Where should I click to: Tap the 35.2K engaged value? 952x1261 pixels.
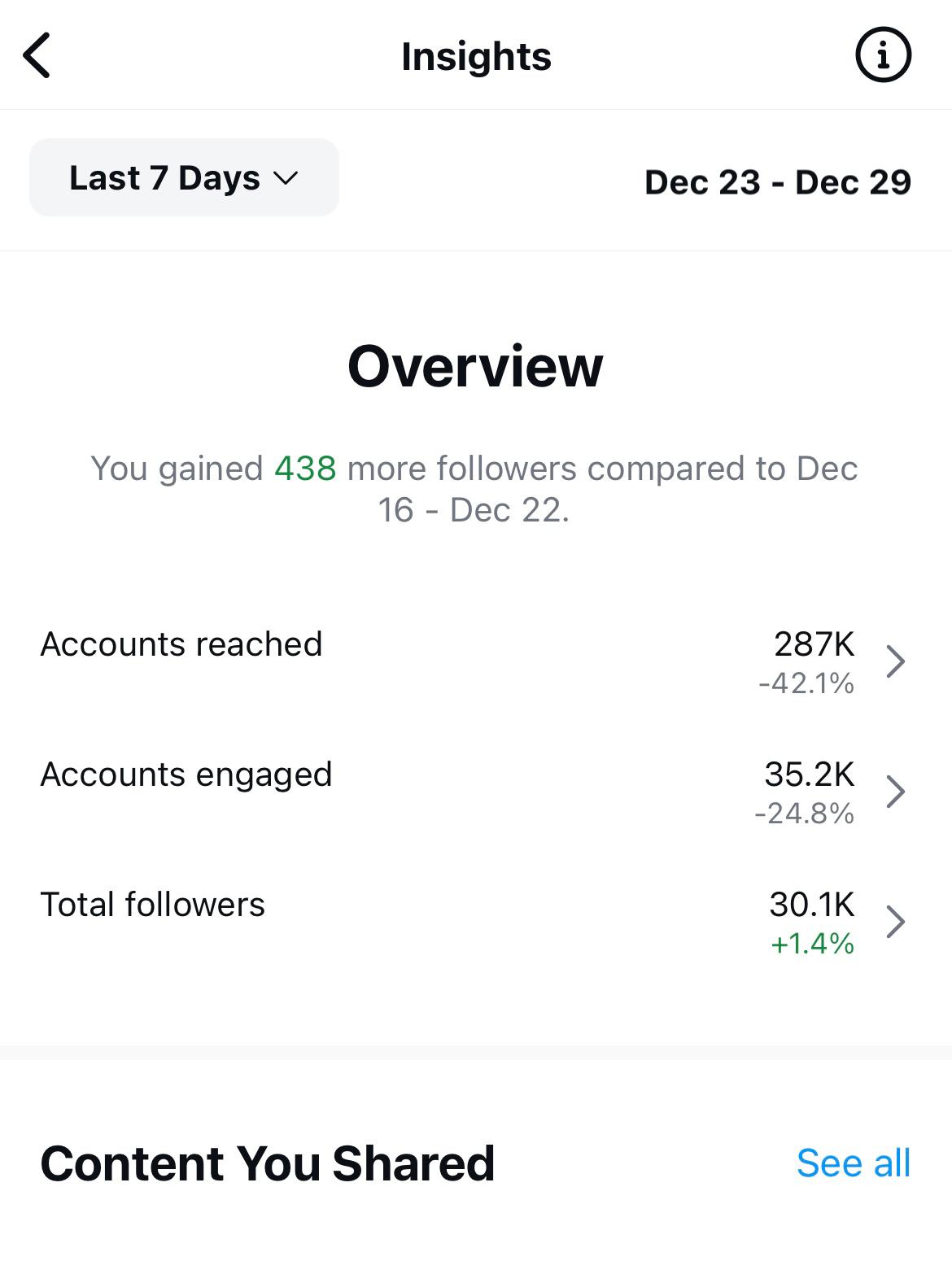(810, 774)
